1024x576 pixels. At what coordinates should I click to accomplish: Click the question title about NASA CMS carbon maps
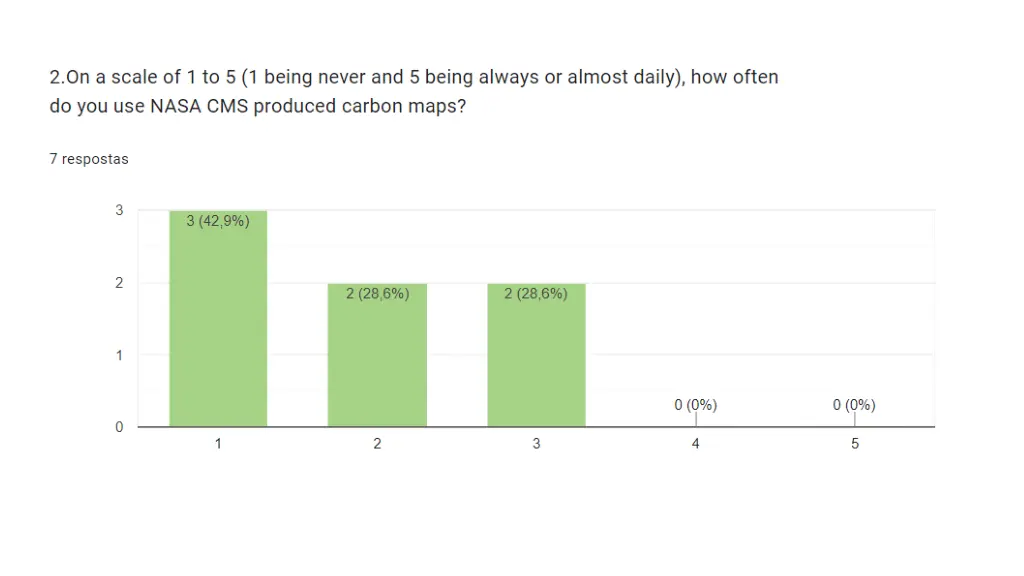tap(414, 91)
